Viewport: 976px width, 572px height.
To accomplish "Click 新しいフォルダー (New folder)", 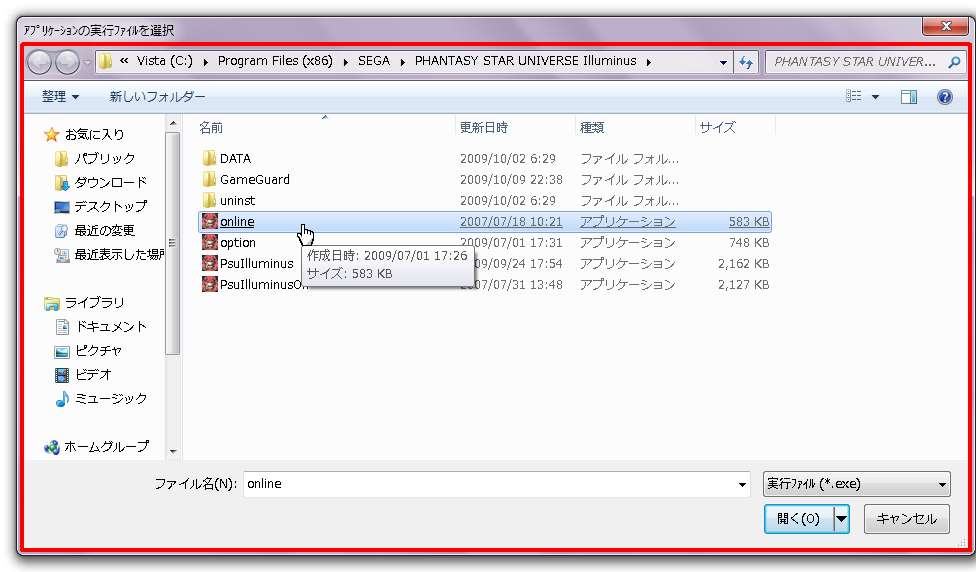I will pyautogui.click(x=157, y=96).
